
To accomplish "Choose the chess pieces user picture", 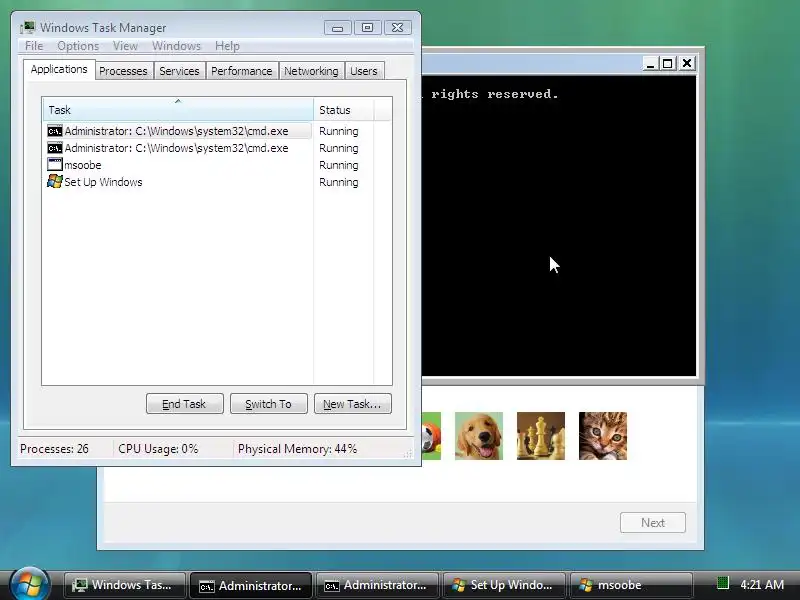I will click(541, 436).
